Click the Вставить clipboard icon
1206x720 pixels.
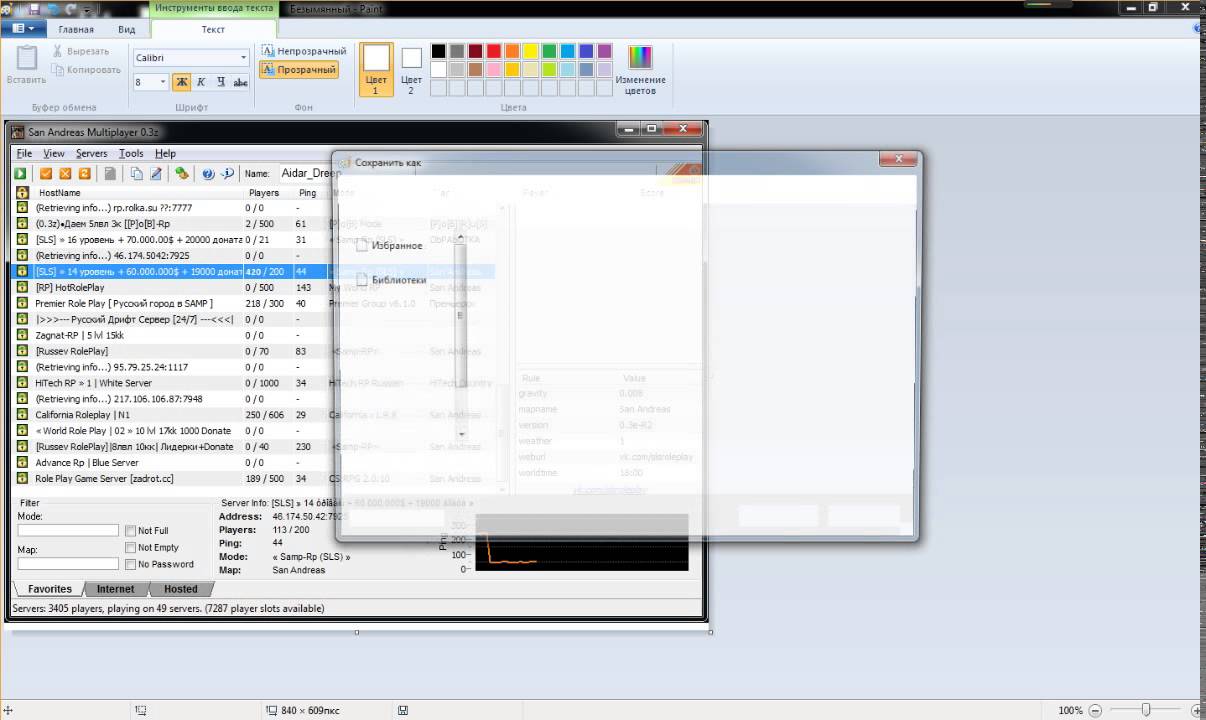click(26, 58)
